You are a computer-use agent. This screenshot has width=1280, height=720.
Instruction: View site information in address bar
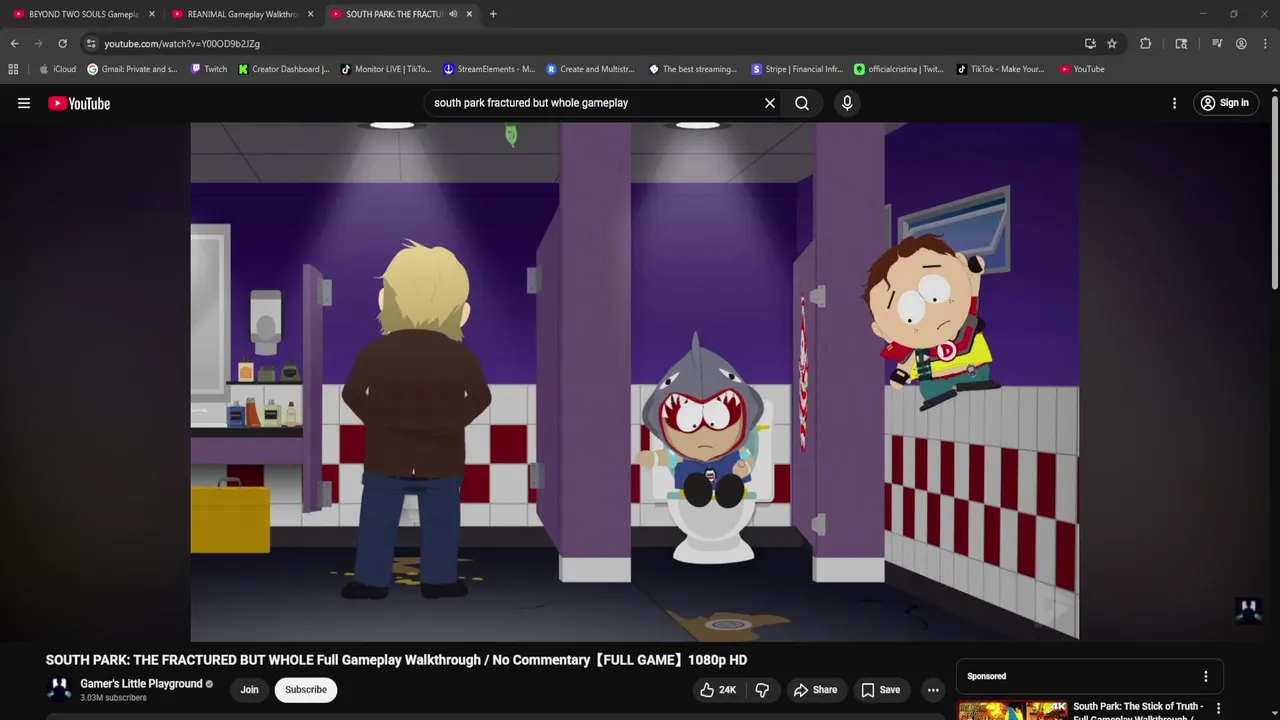coord(91,44)
